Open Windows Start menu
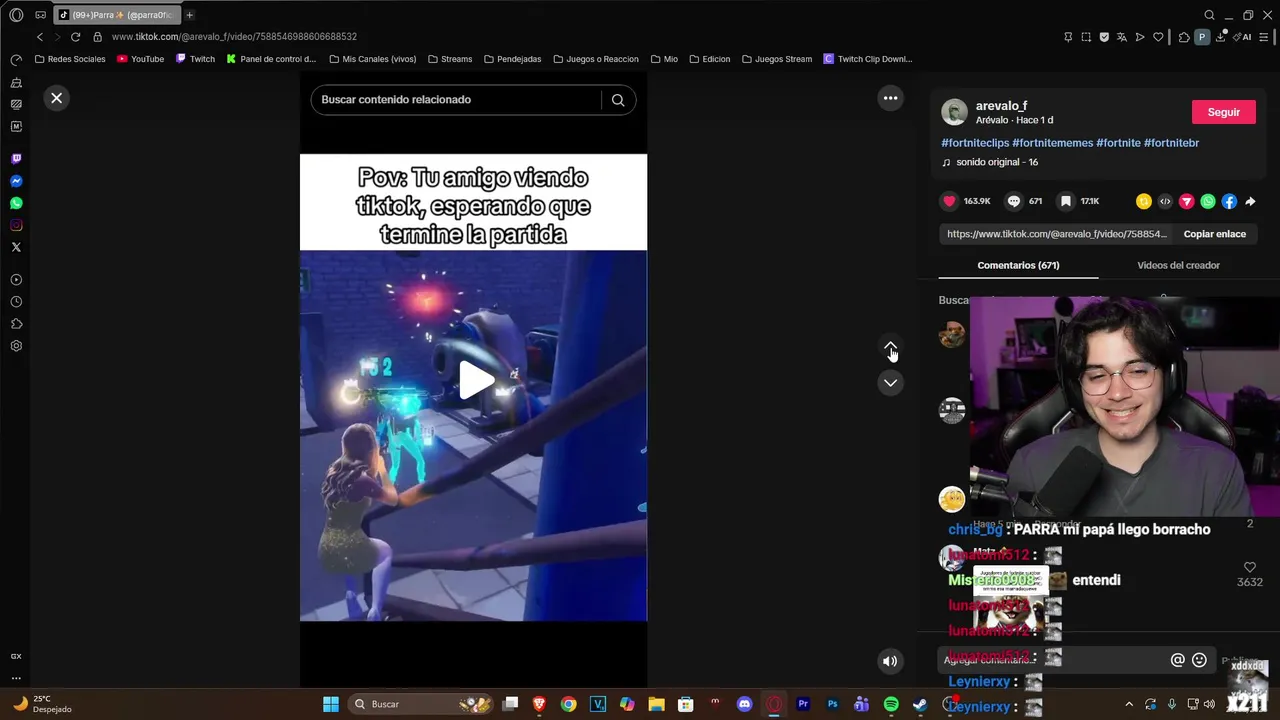The width and height of the screenshot is (1280, 720). click(x=330, y=704)
